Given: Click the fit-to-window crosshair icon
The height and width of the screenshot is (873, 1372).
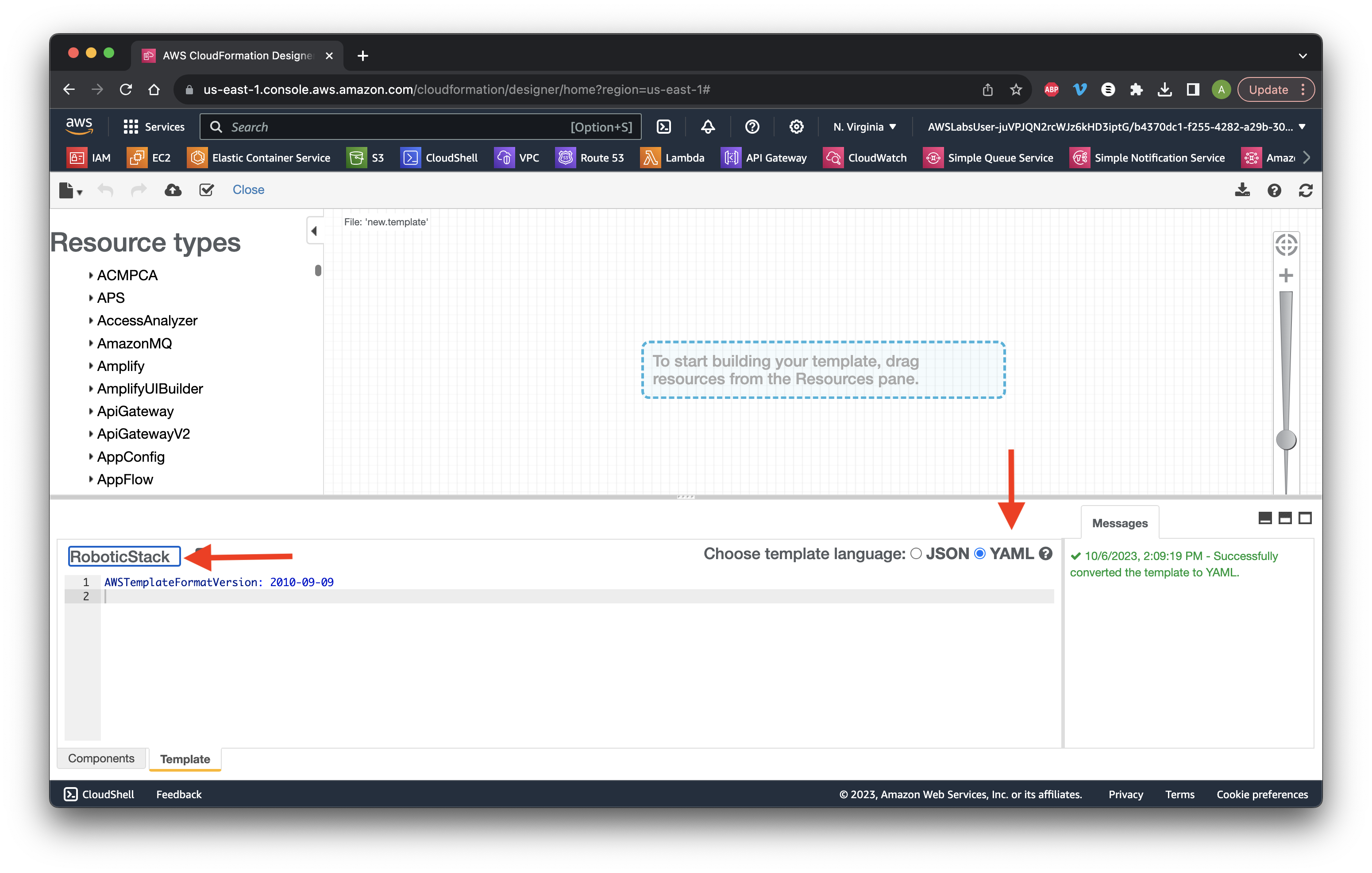Looking at the screenshot, I should 1286,246.
